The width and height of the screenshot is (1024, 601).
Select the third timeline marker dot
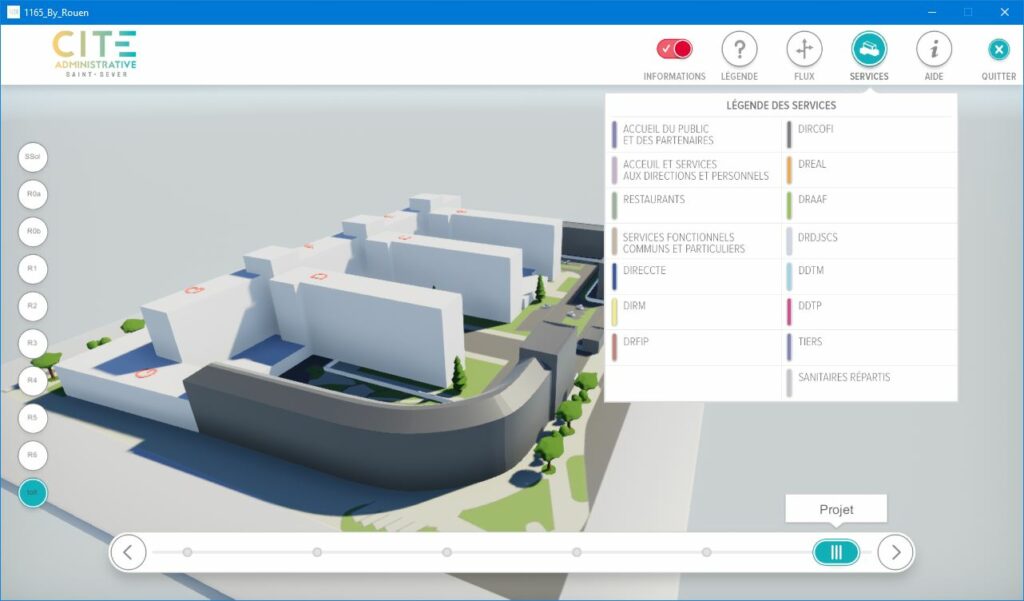pyautogui.click(x=447, y=552)
